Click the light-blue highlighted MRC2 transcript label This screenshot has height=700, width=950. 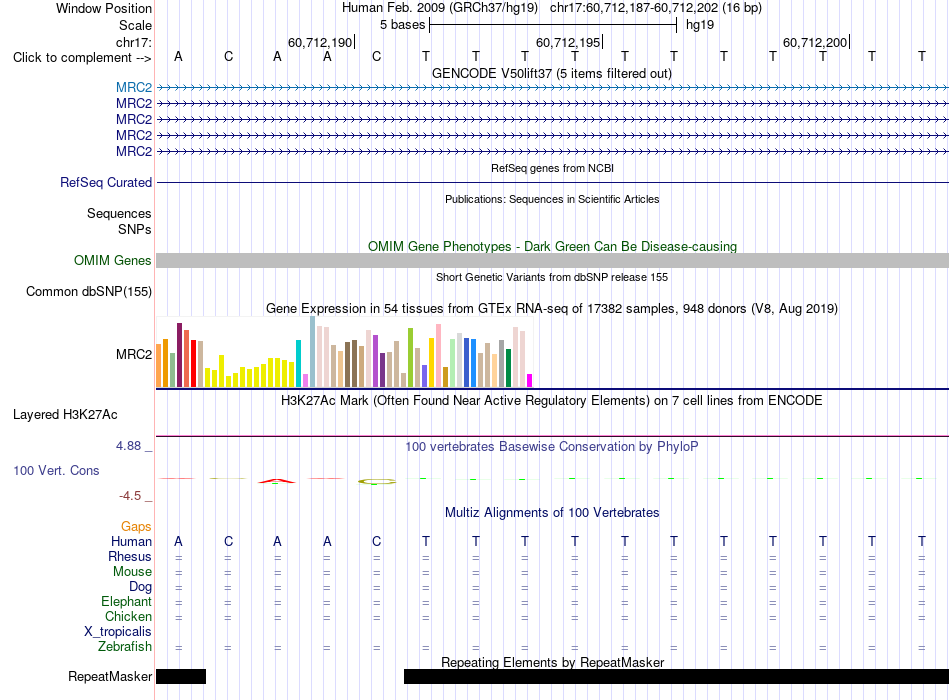click(134, 87)
